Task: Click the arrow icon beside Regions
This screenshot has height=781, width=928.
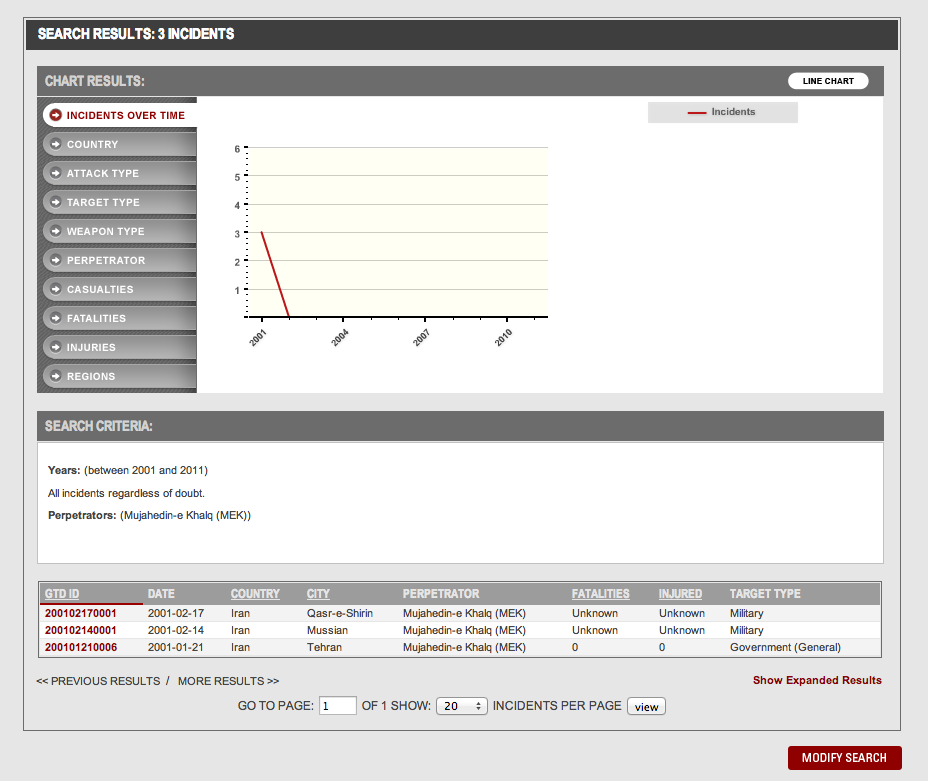Action: (x=56, y=377)
